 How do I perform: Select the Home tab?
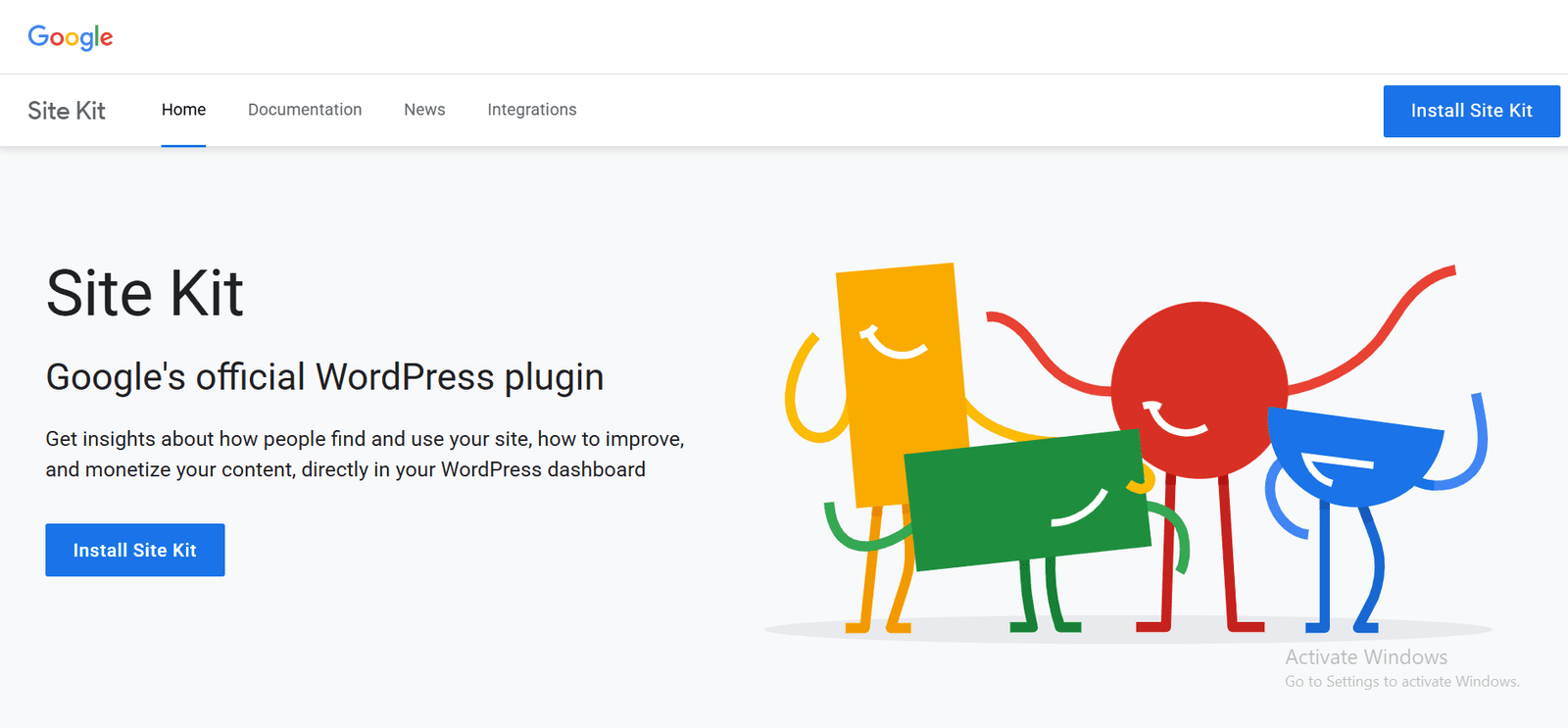coord(183,110)
